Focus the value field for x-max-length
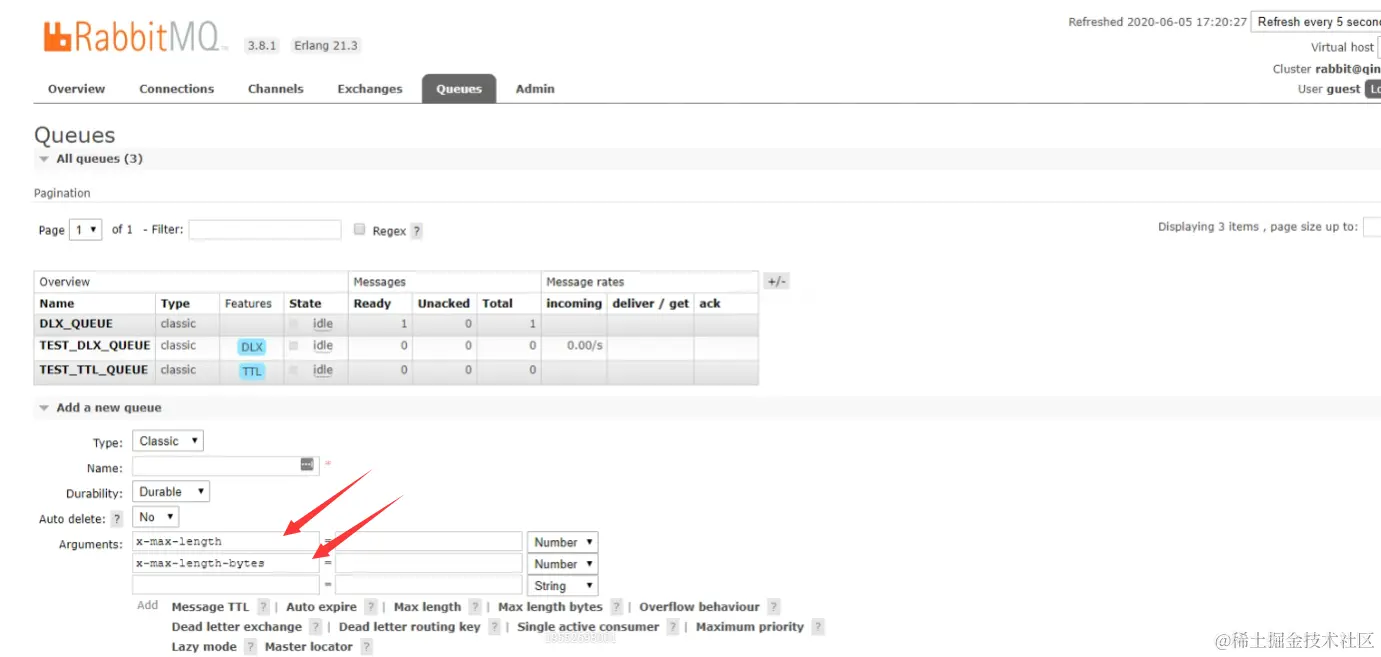The width and height of the screenshot is (1381, 657). click(x=429, y=542)
